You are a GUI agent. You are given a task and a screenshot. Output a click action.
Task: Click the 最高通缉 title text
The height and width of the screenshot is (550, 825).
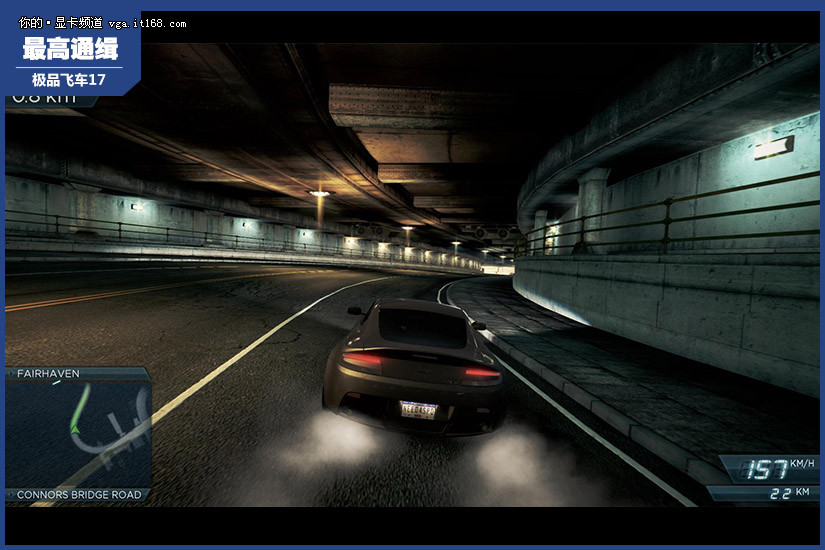70,49
